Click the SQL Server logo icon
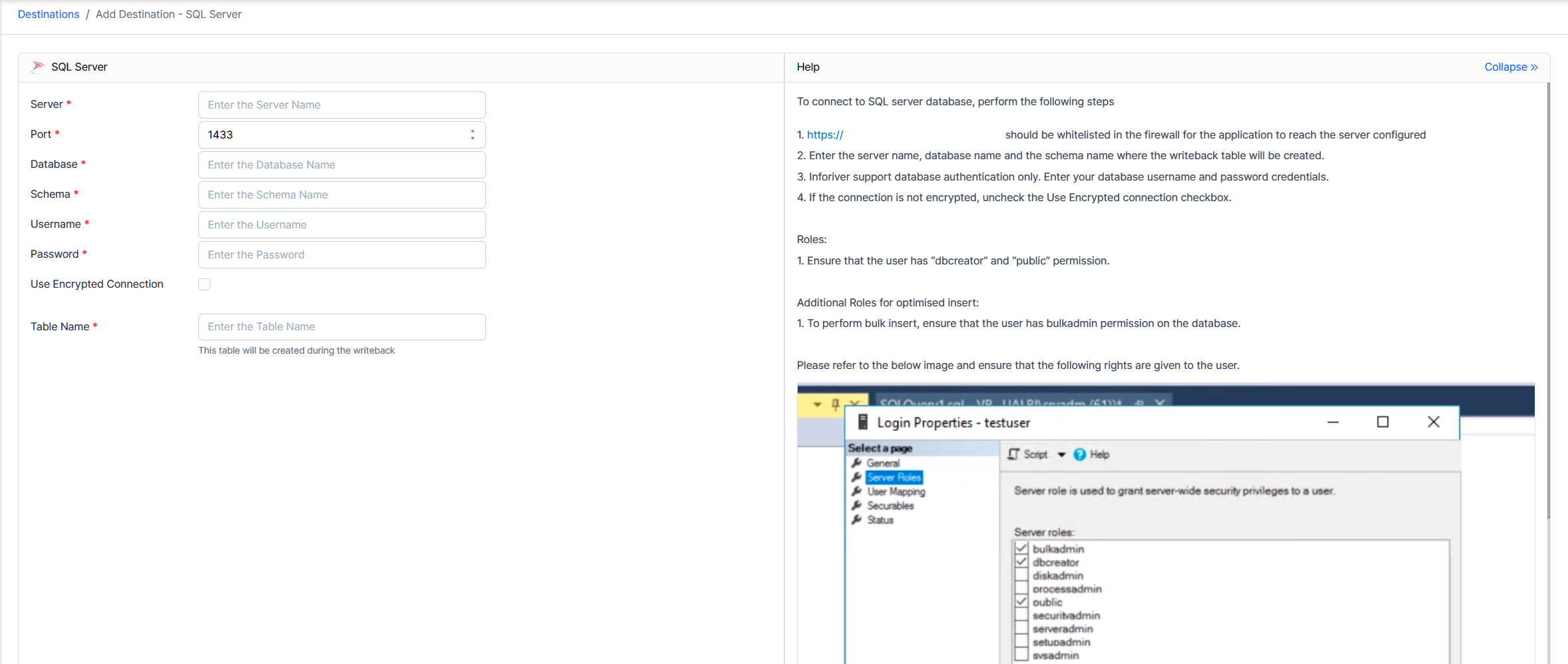This screenshot has height=664, width=1568. tap(38, 67)
